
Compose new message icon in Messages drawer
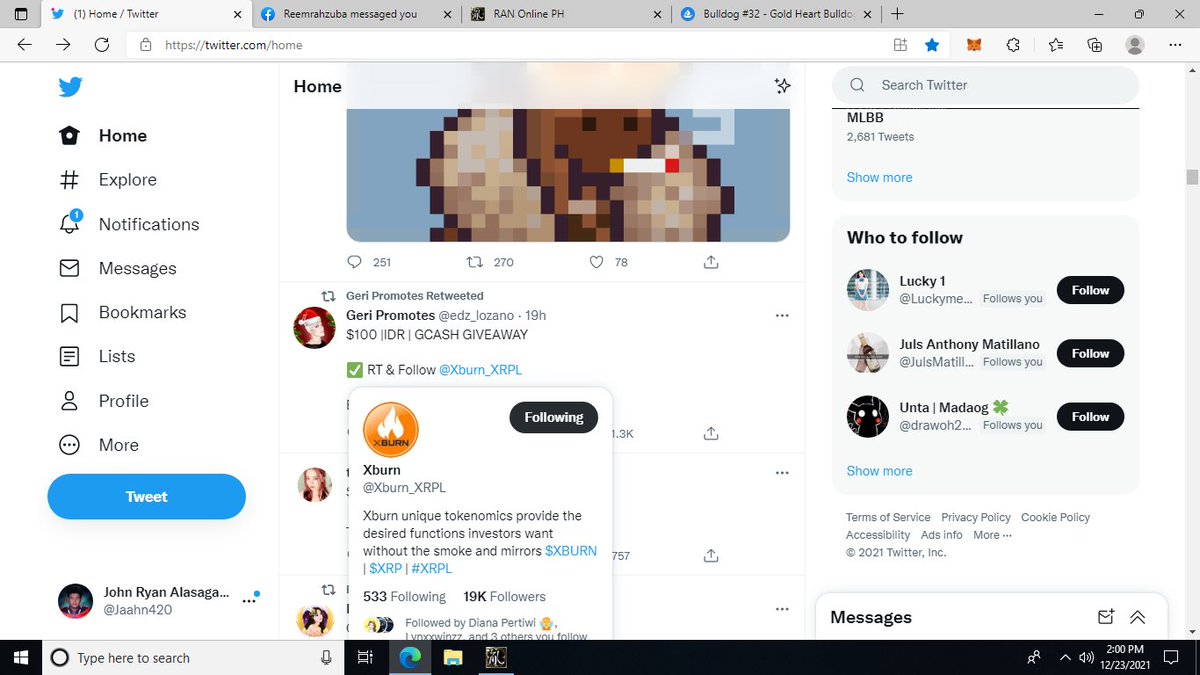[x=1106, y=617]
